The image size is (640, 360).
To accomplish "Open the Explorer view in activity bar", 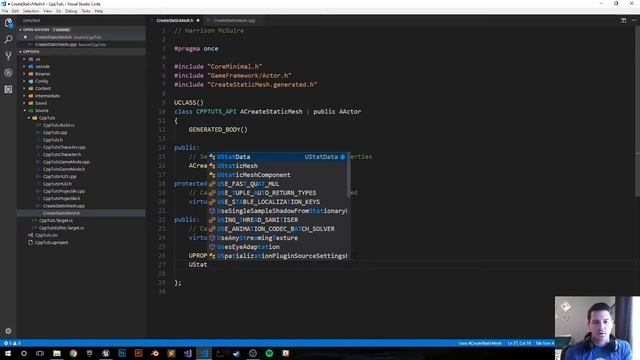I will coord(8,23).
